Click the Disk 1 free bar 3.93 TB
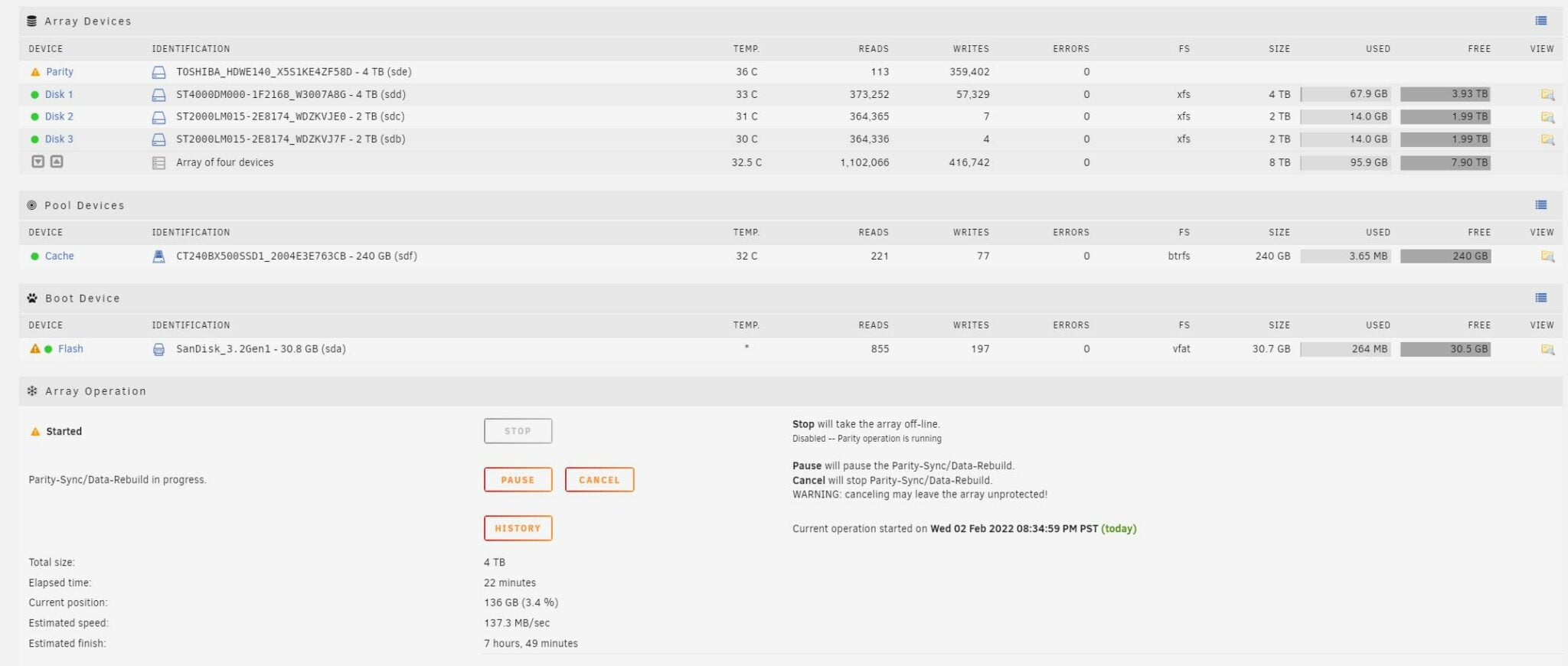 tap(1445, 94)
